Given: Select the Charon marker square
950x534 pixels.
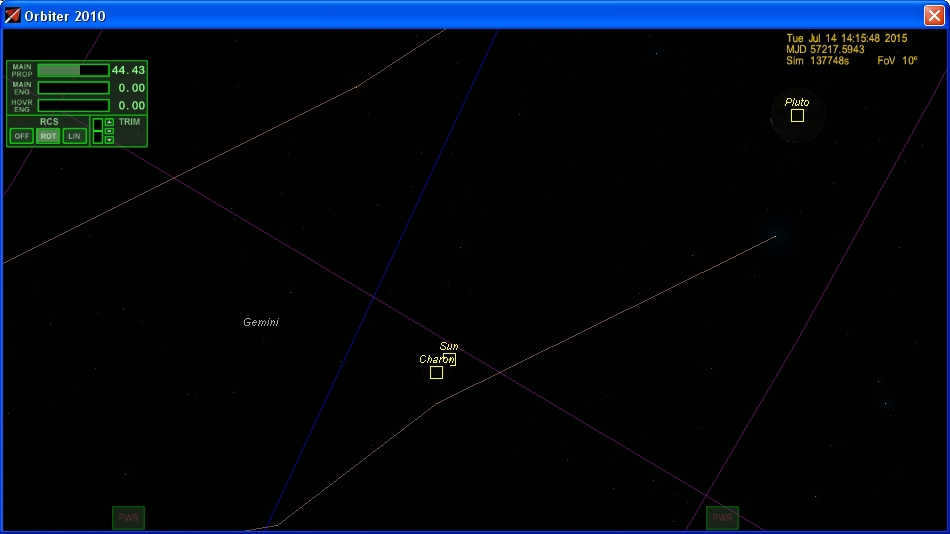Looking at the screenshot, I should click(436, 373).
